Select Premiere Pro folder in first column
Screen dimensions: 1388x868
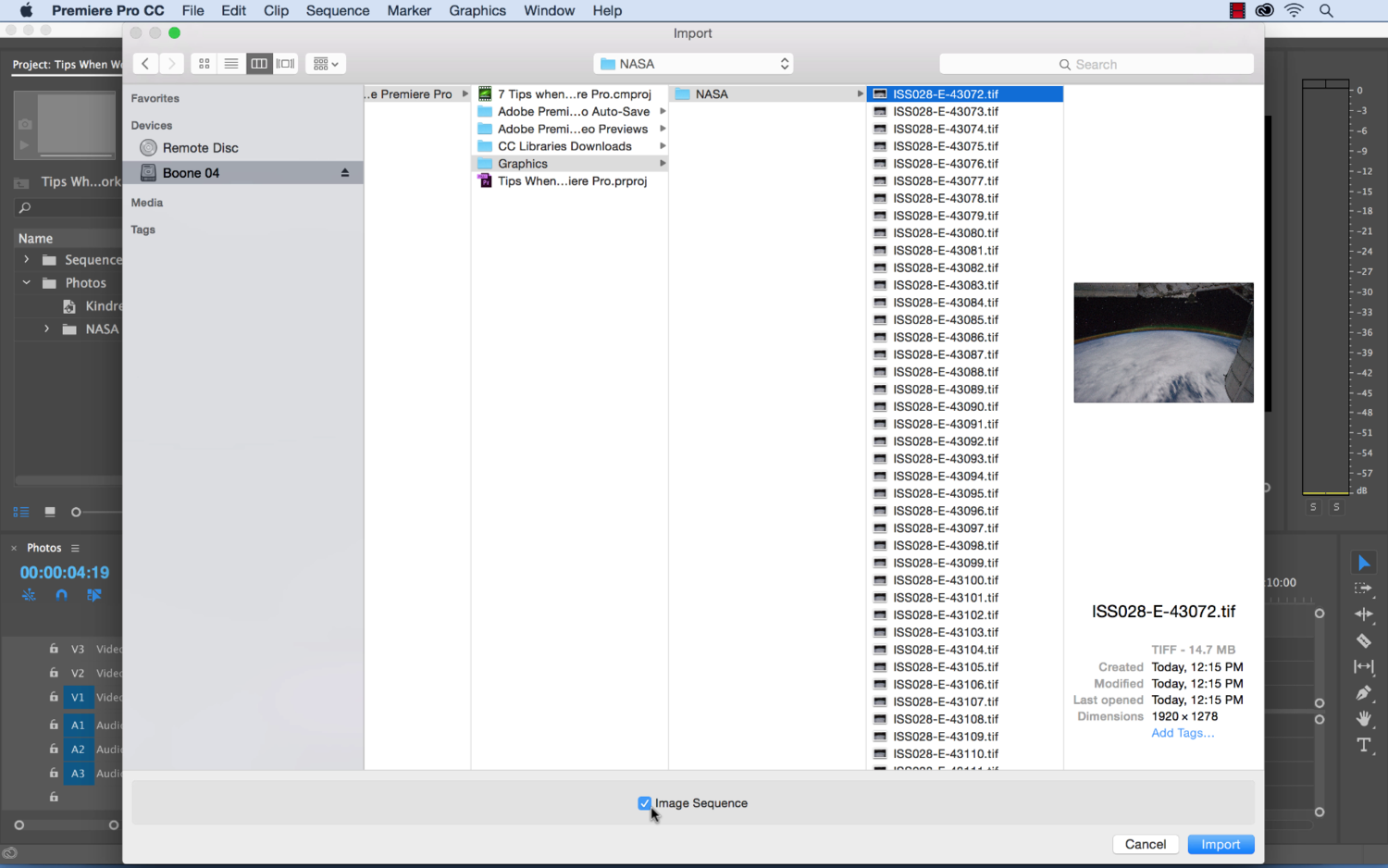coord(417,94)
